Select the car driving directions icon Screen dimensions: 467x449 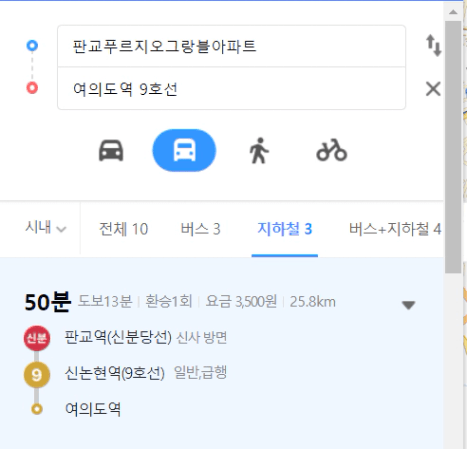point(111,150)
